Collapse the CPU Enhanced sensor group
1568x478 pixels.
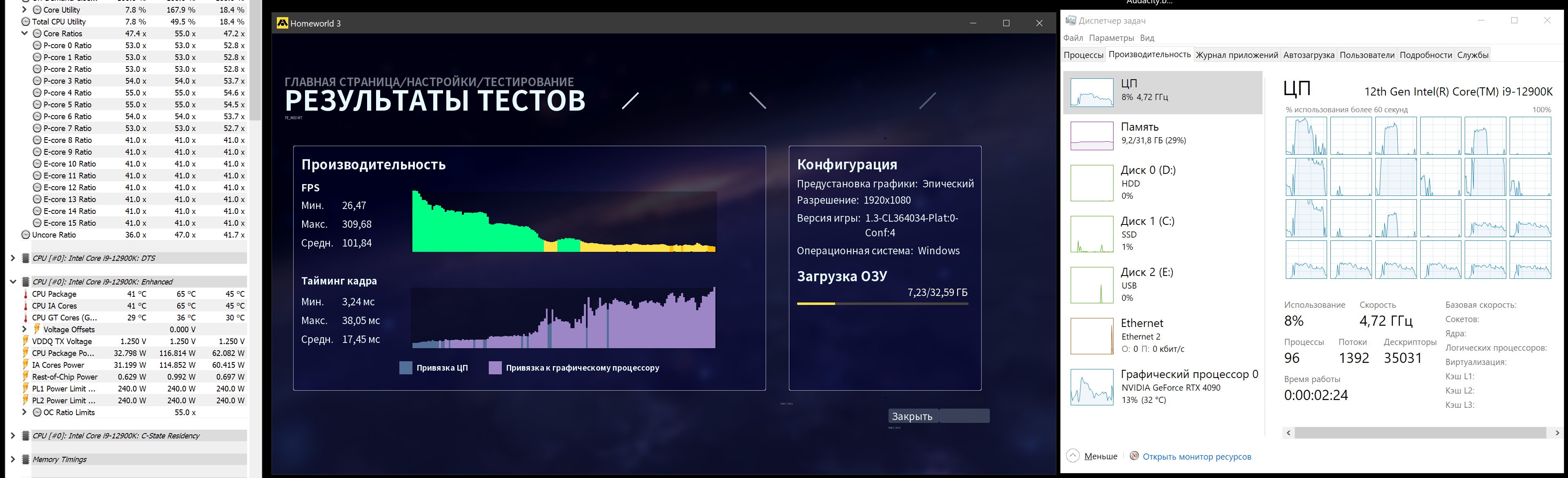coord(12,282)
